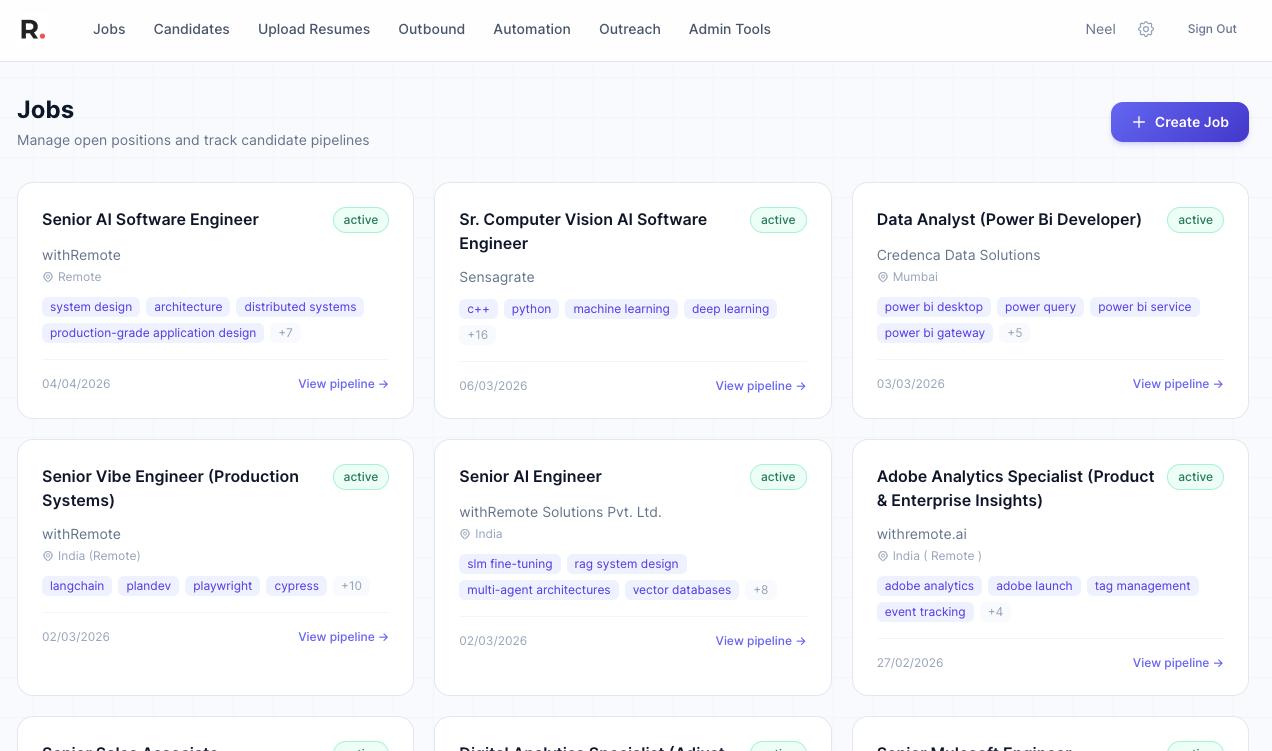Switch to the Outbound section

tap(432, 29)
